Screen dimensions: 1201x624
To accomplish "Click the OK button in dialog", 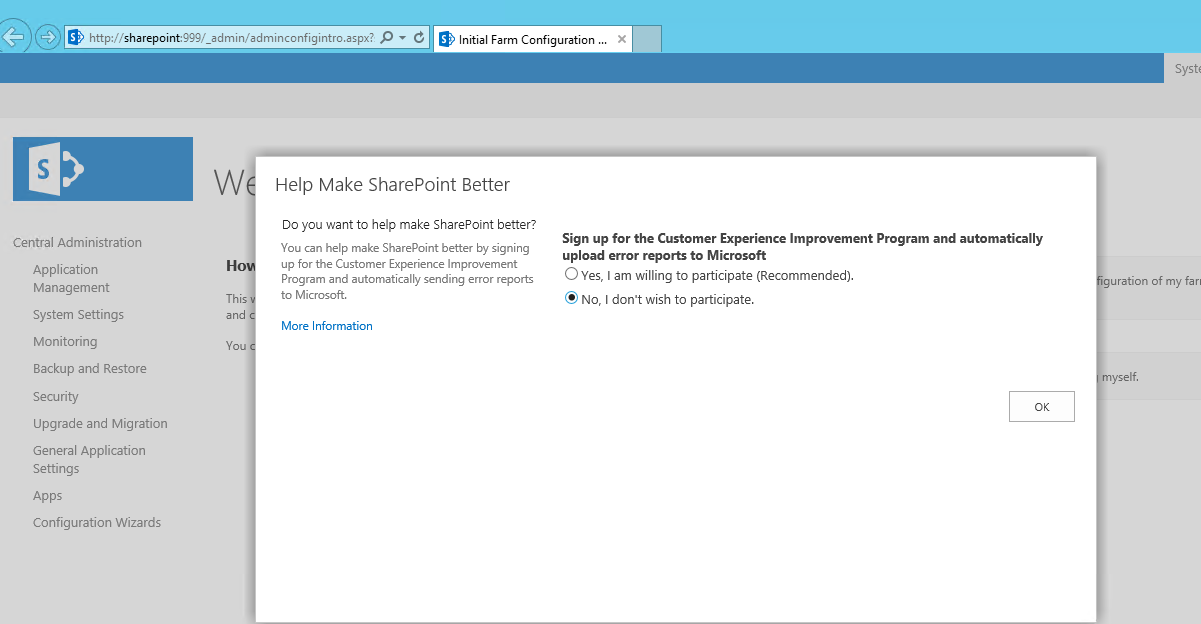I will point(1042,407).
